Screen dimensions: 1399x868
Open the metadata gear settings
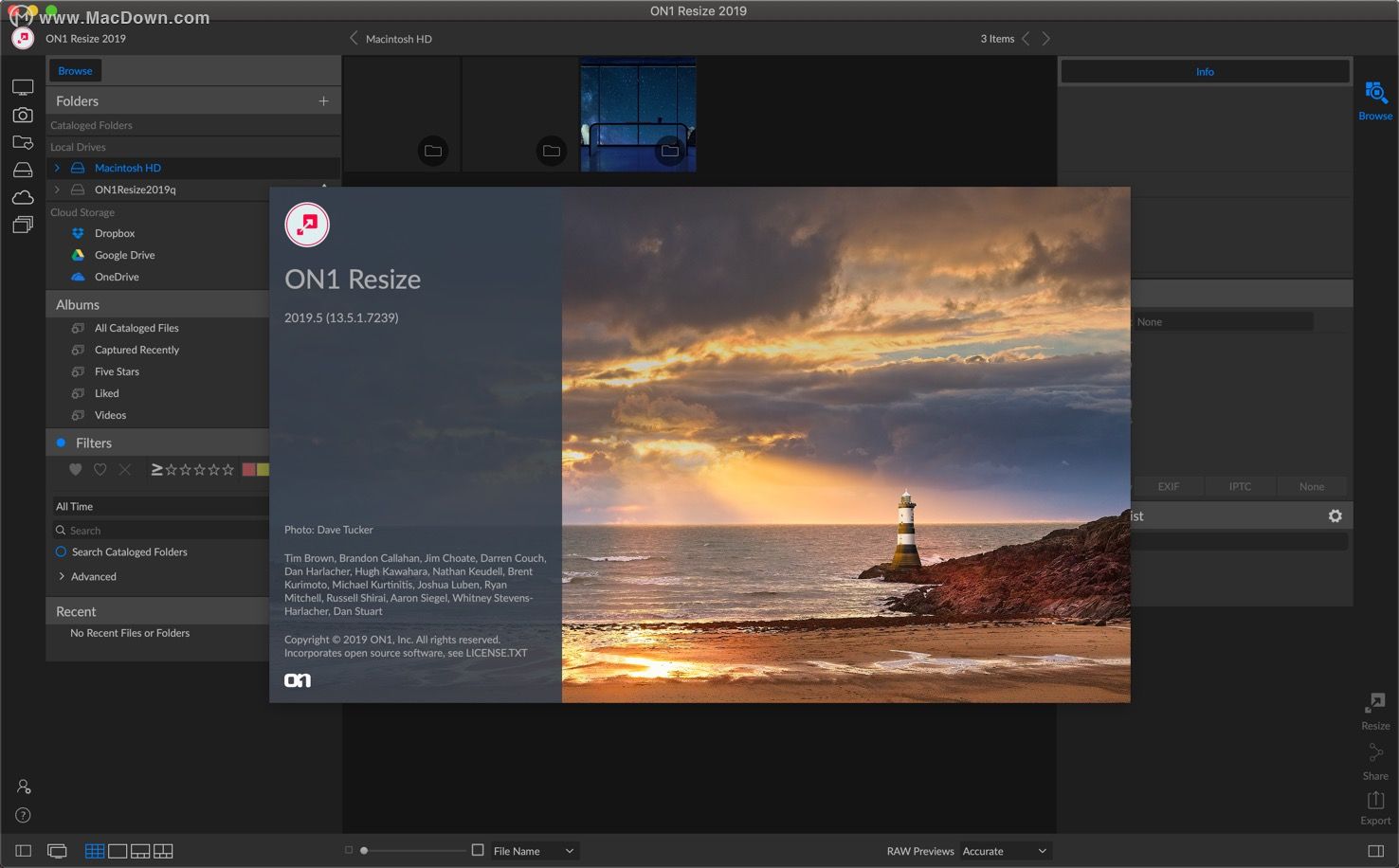pos(1335,515)
